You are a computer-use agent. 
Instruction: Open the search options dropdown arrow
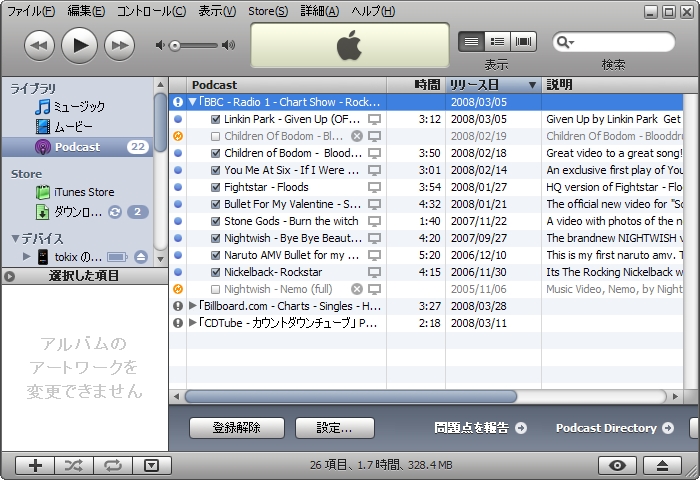click(x=572, y=42)
